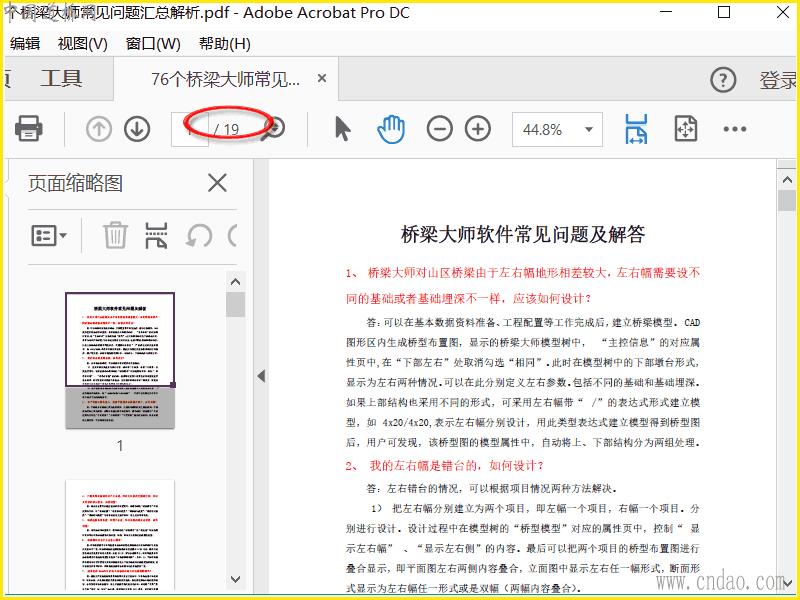Open the 编辑 menu
This screenshot has height=600, width=800.
[x=24, y=44]
